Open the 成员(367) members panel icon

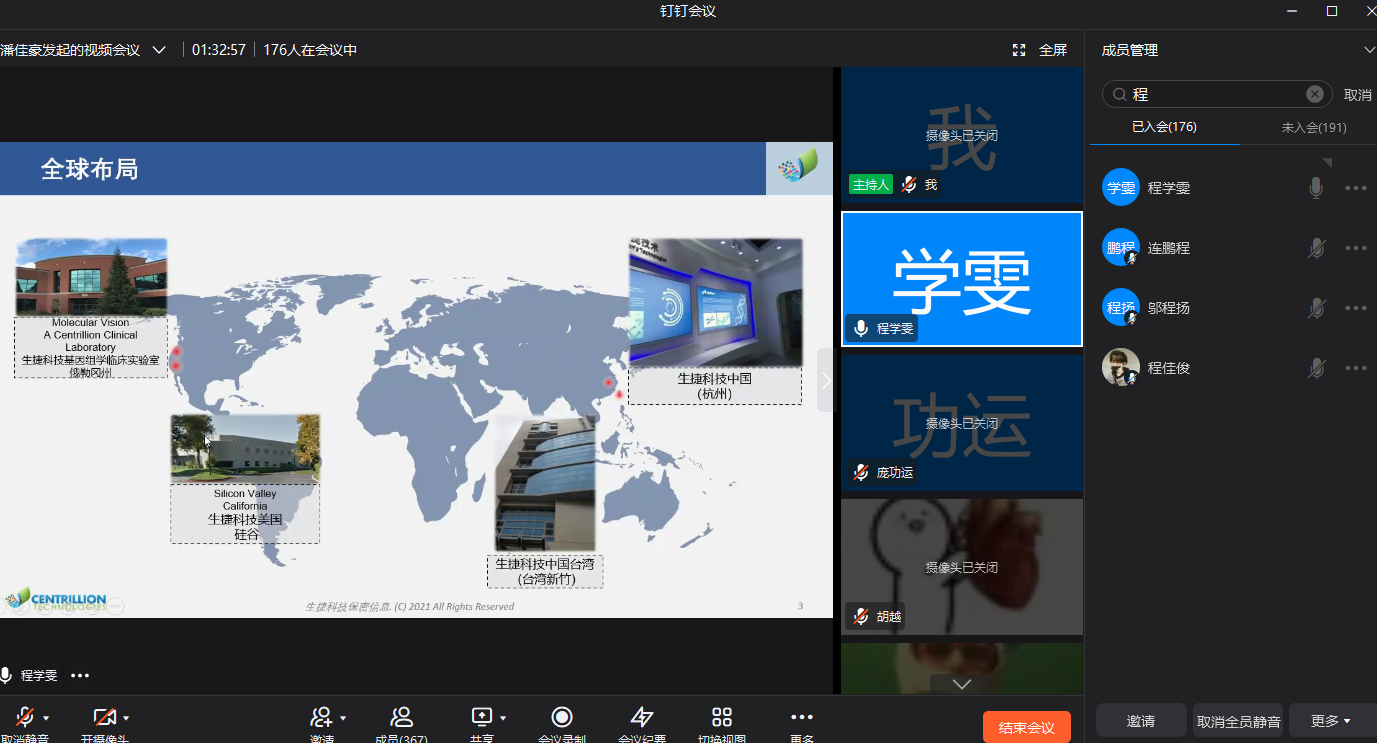[402, 717]
